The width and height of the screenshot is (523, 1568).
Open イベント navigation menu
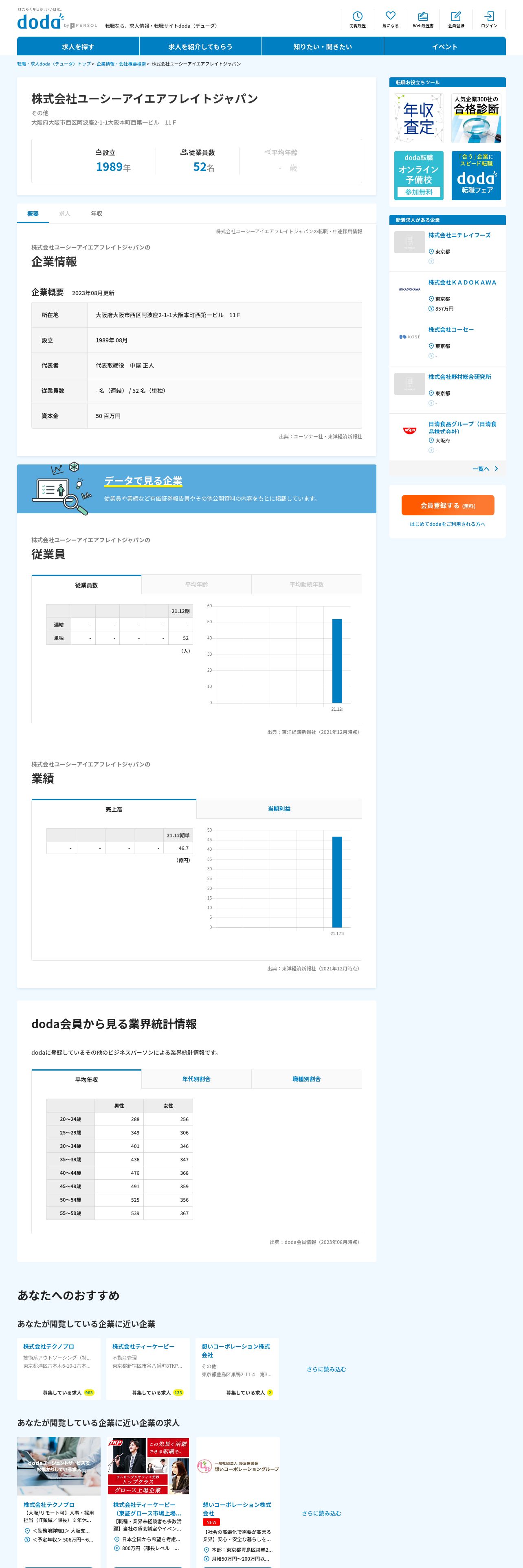(445, 46)
